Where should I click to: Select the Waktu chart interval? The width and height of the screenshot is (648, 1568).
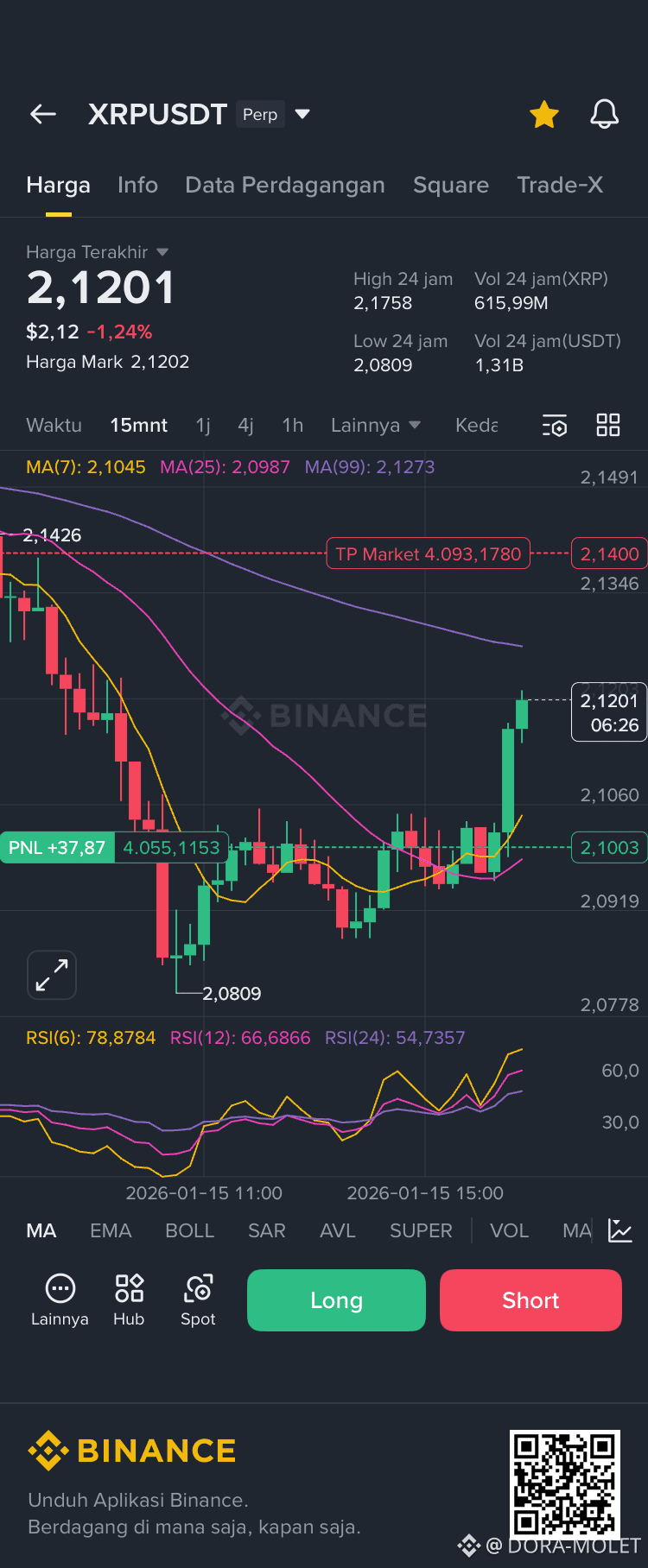tap(54, 425)
